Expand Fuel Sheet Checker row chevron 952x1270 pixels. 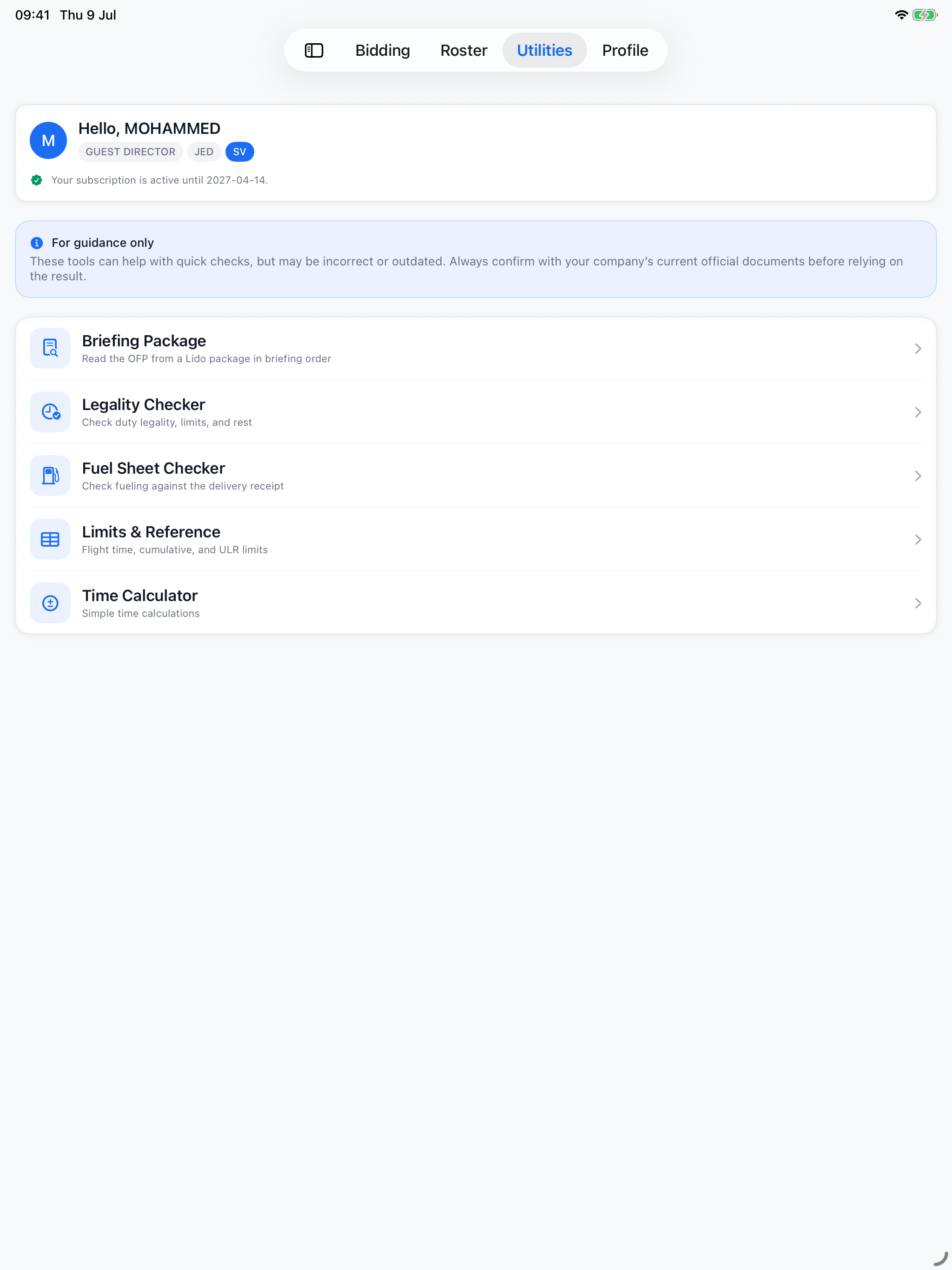pyautogui.click(x=918, y=476)
